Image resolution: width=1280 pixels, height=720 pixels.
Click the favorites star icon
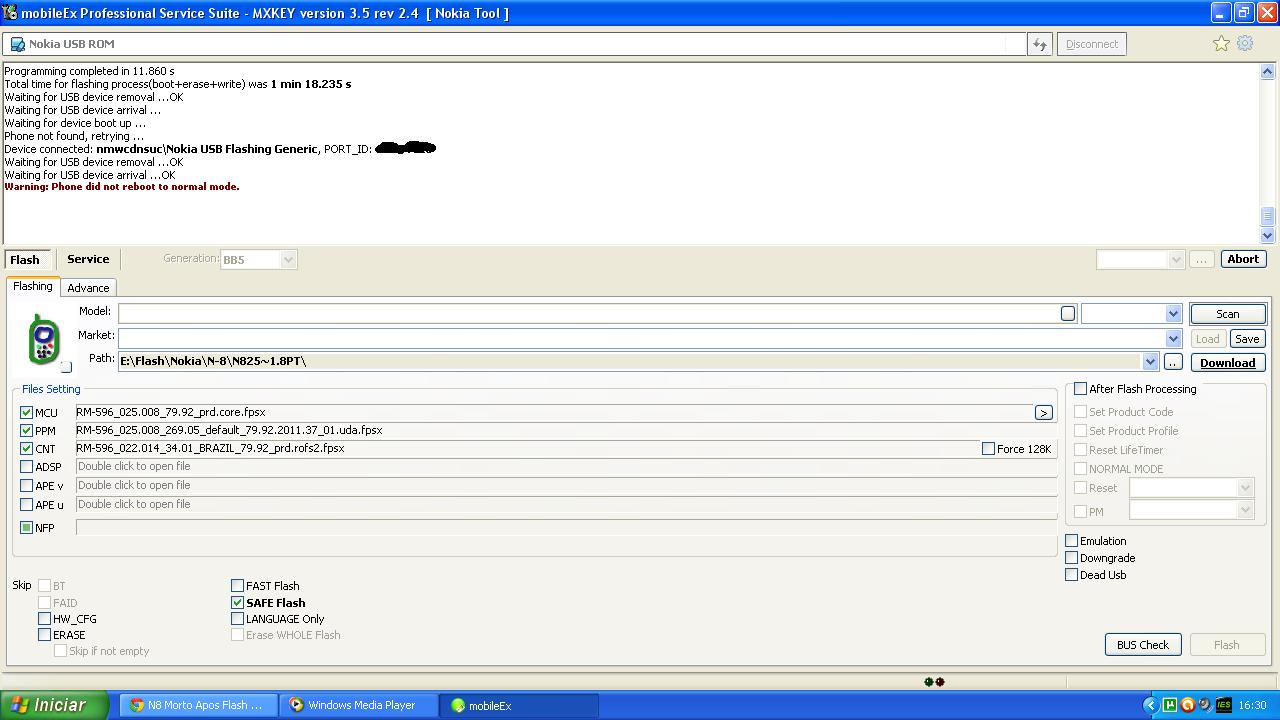tap(1221, 43)
